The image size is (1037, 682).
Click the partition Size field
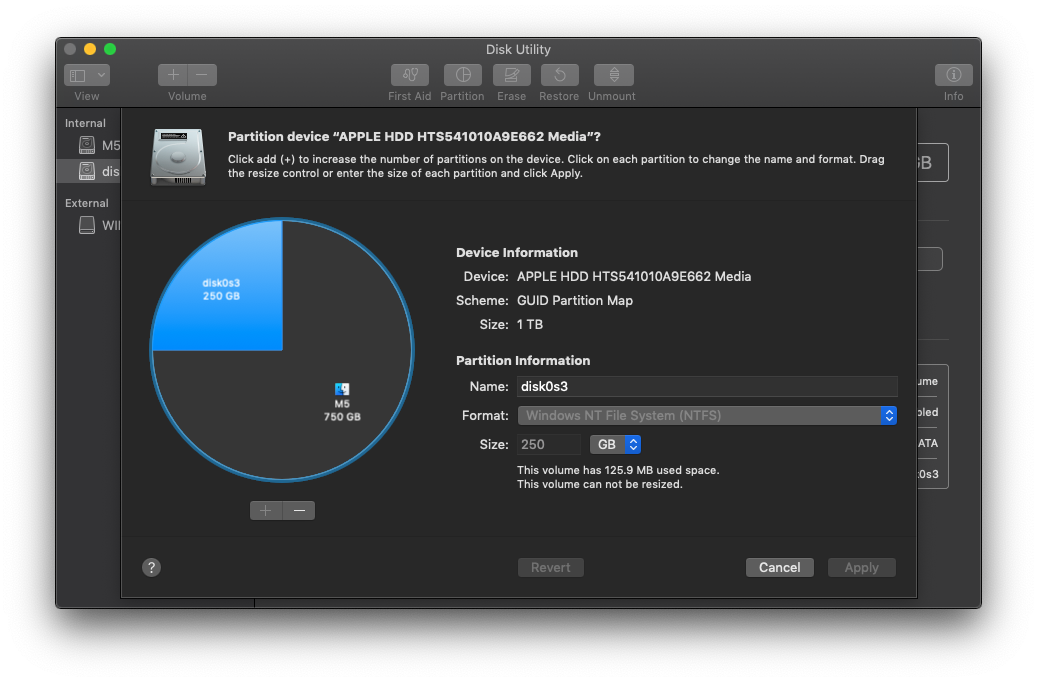tap(549, 445)
